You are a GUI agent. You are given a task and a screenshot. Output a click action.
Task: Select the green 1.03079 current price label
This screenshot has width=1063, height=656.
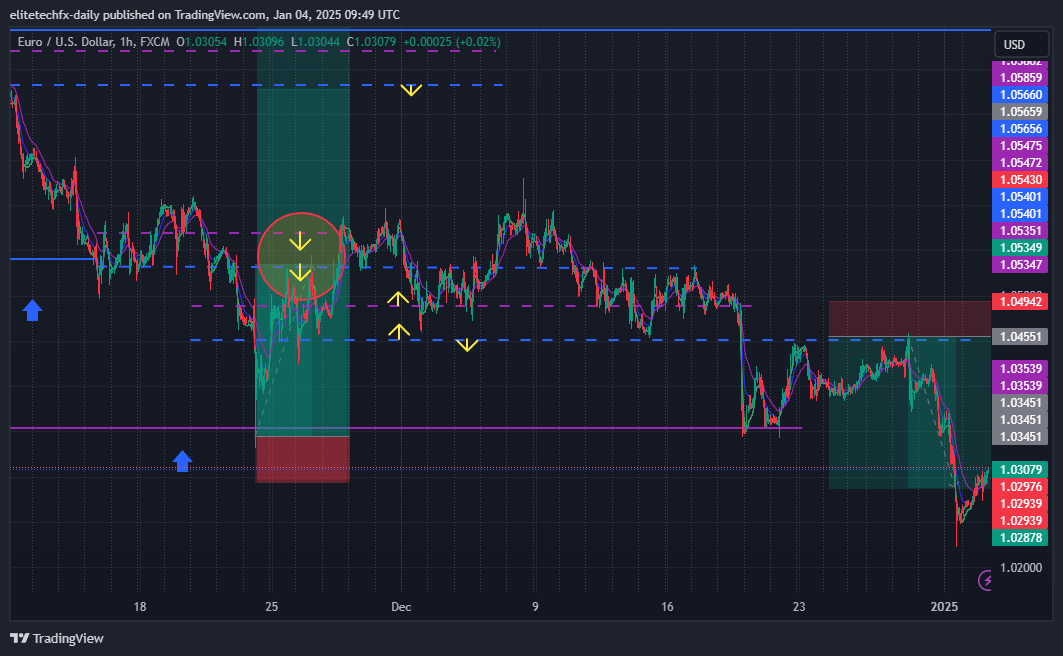coord(1020,470)
